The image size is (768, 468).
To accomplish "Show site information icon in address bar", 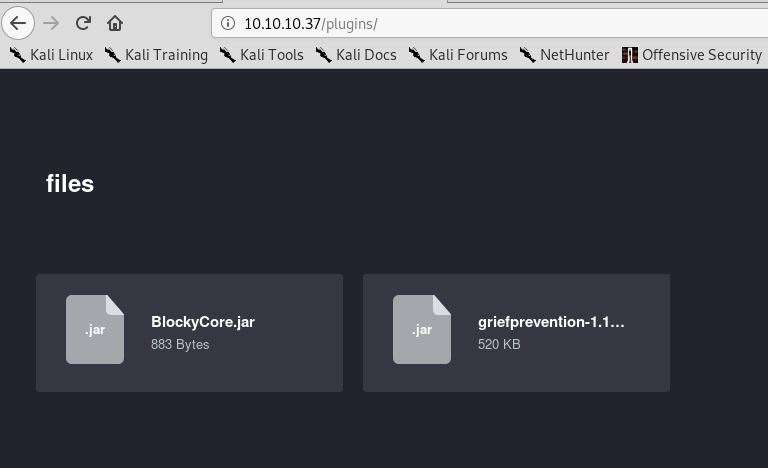I will pyautogui.click(x=229, y=23).
